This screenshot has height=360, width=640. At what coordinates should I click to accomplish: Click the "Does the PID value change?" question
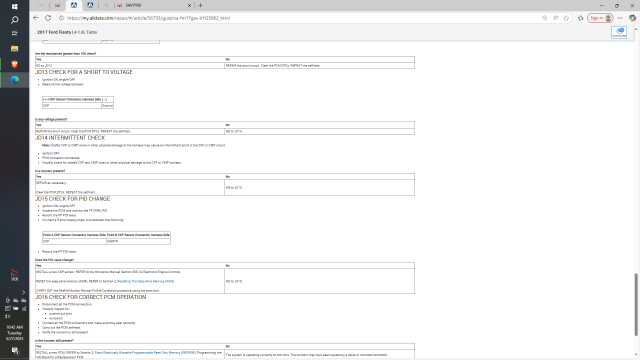(x=55, y=260)
